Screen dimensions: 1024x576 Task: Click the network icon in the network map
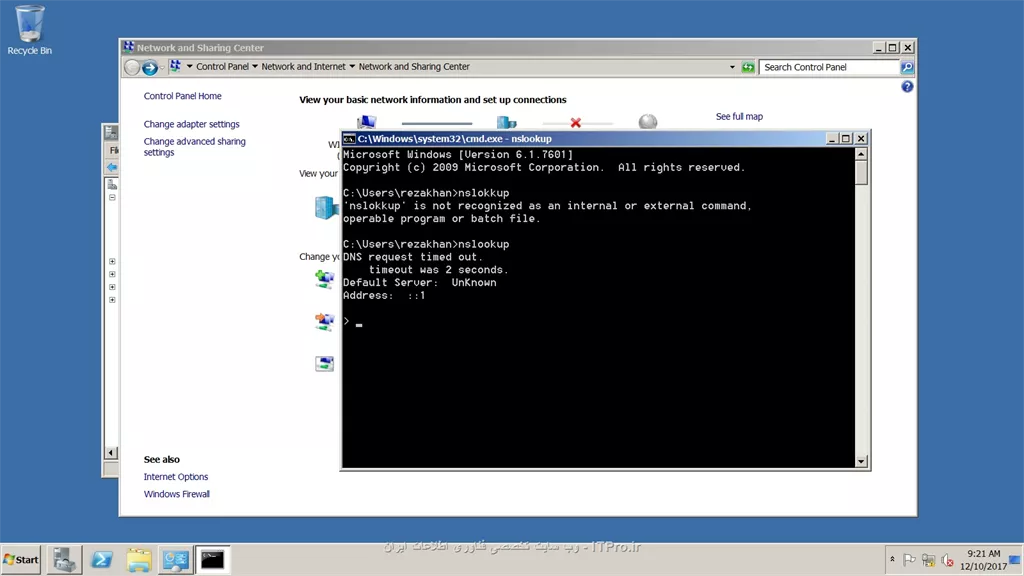pos(506,122)
